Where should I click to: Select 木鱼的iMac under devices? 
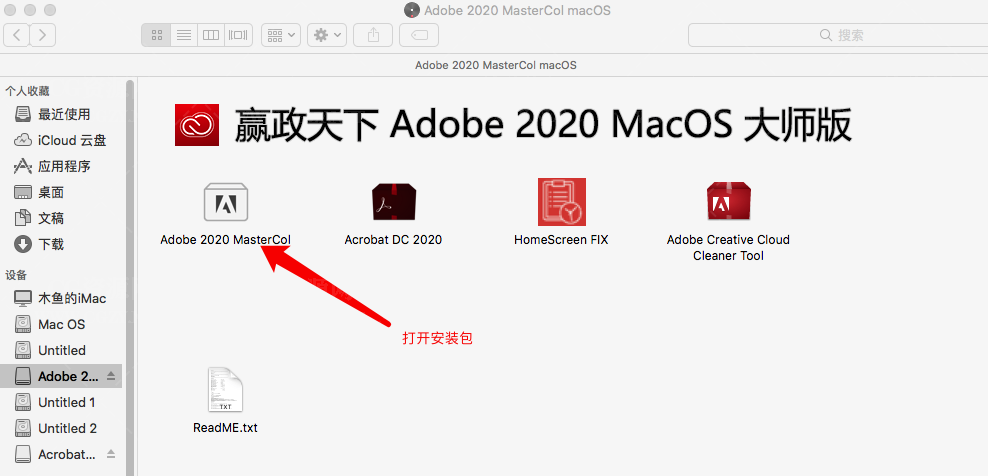(60, 298)
